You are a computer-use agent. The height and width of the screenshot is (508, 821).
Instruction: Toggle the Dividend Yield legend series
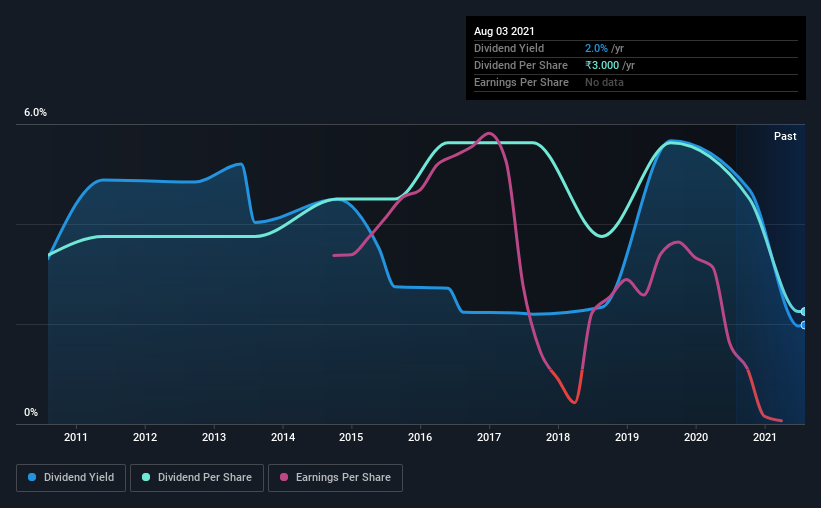(72, 478)
